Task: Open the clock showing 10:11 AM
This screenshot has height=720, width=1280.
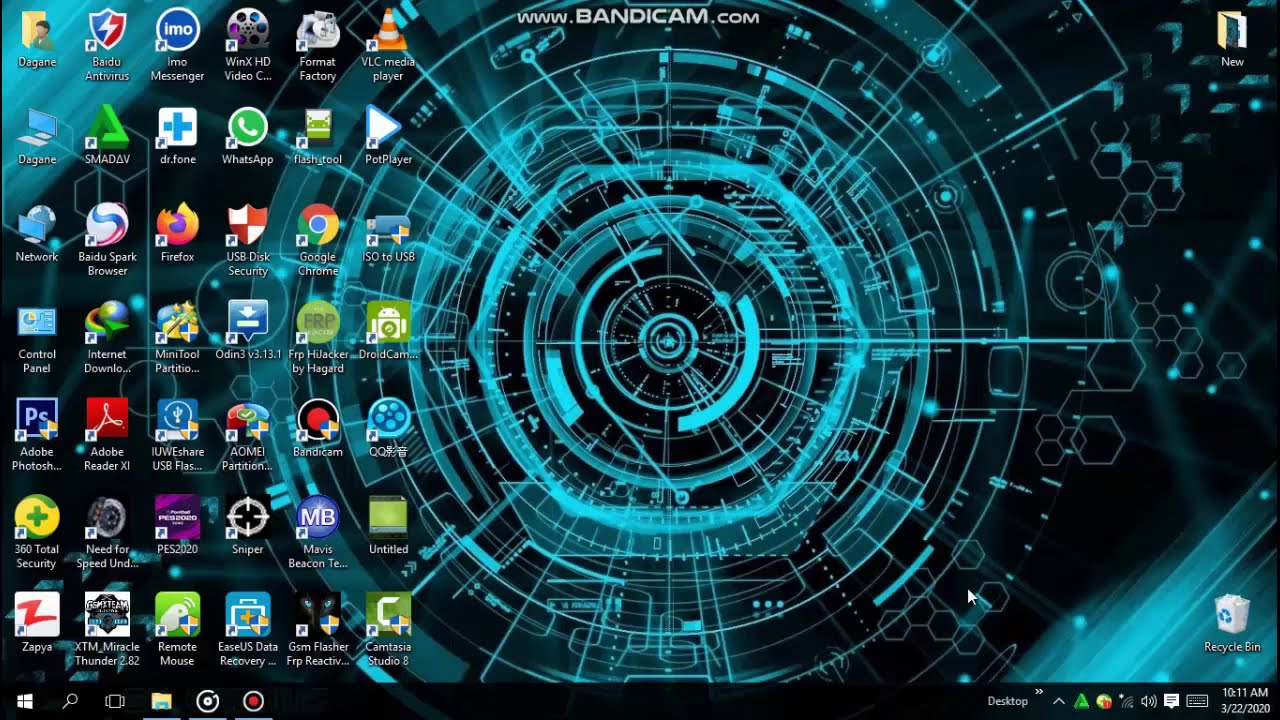Action: tap(1244, 701)
